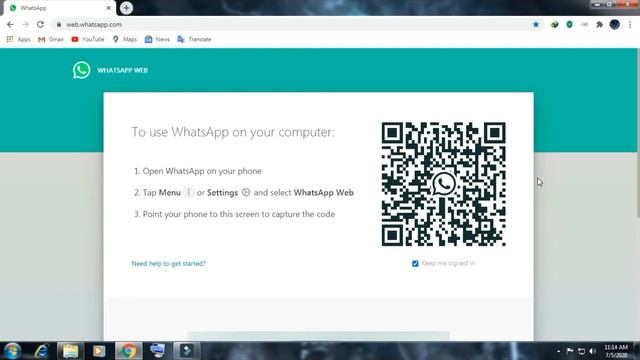The height and width of the screenshot is (360, 640).
Task: Click the taskbar clock showing 11:14 AM
Action: click(x=616, y=351)
